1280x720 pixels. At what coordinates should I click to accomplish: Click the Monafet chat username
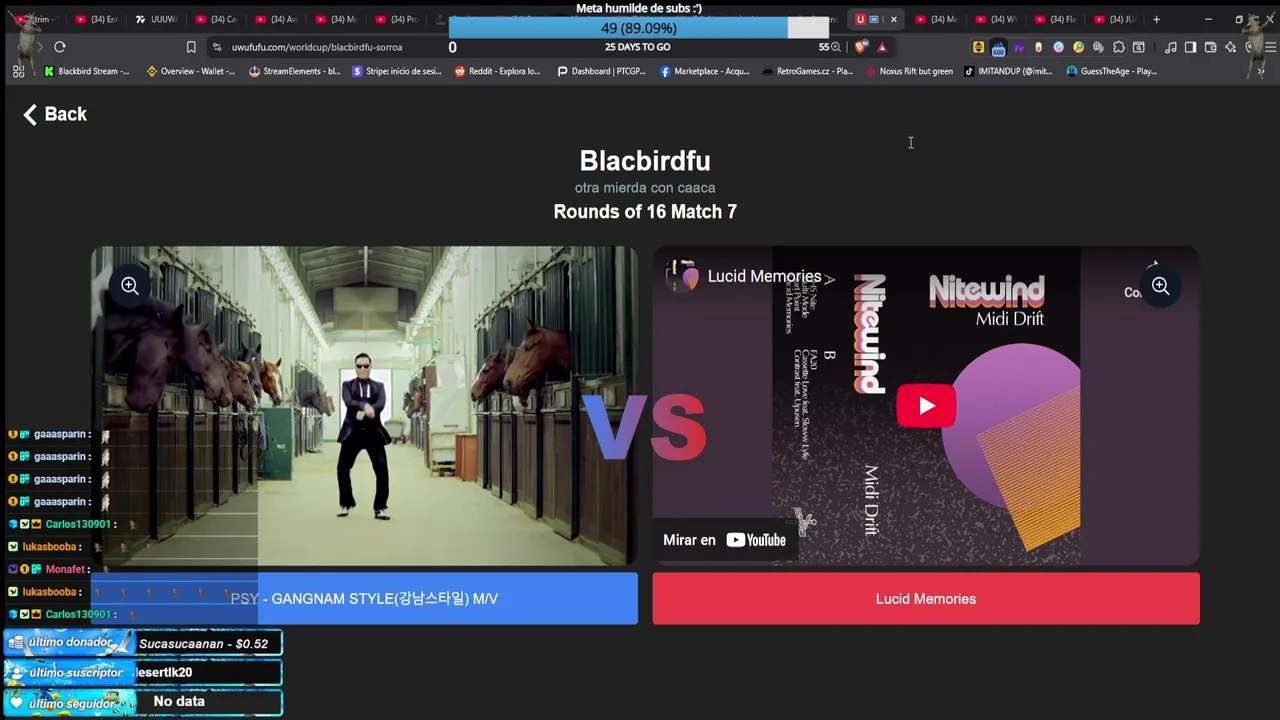coord(65,569)
